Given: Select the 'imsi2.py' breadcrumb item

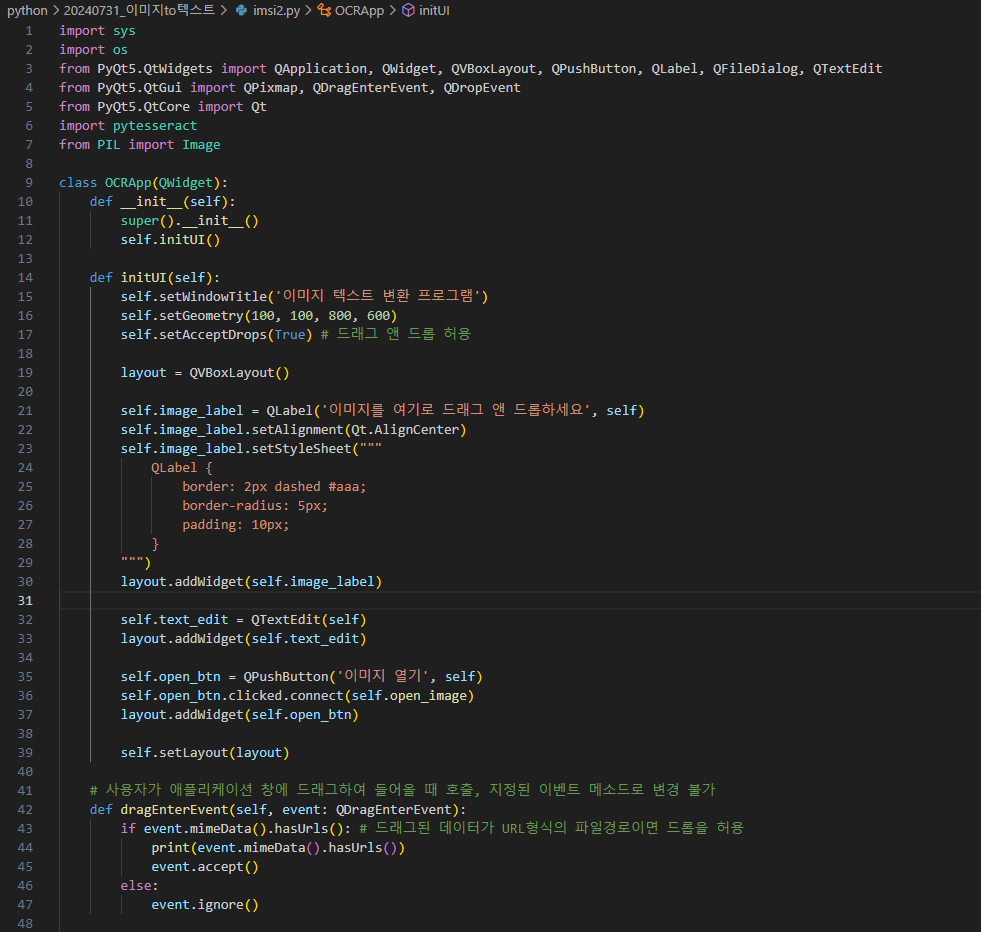Looking at the screenshot, I should (277, 11).
